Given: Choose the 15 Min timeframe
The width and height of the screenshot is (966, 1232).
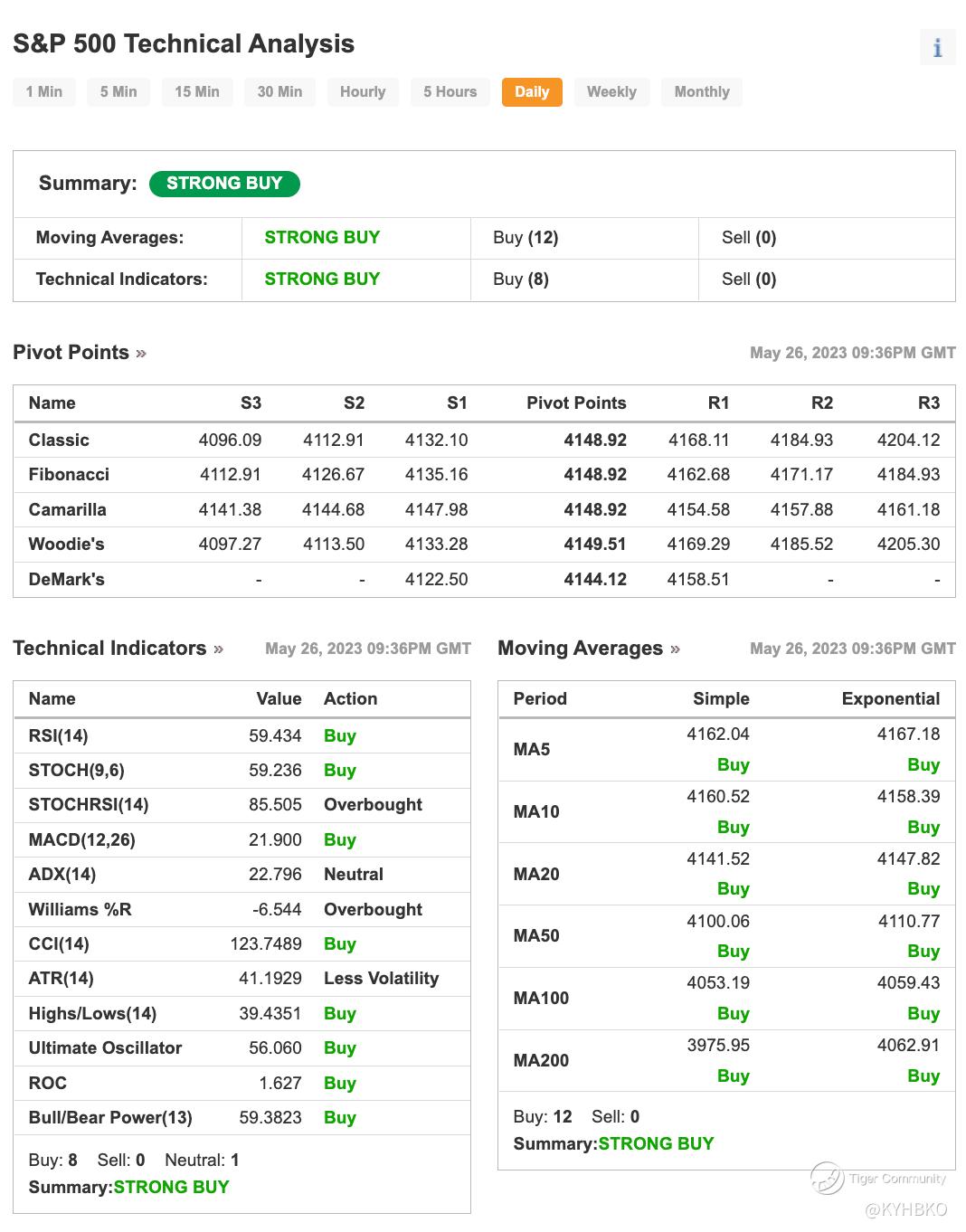Looking at the screenshot, I should click(197, 91).
